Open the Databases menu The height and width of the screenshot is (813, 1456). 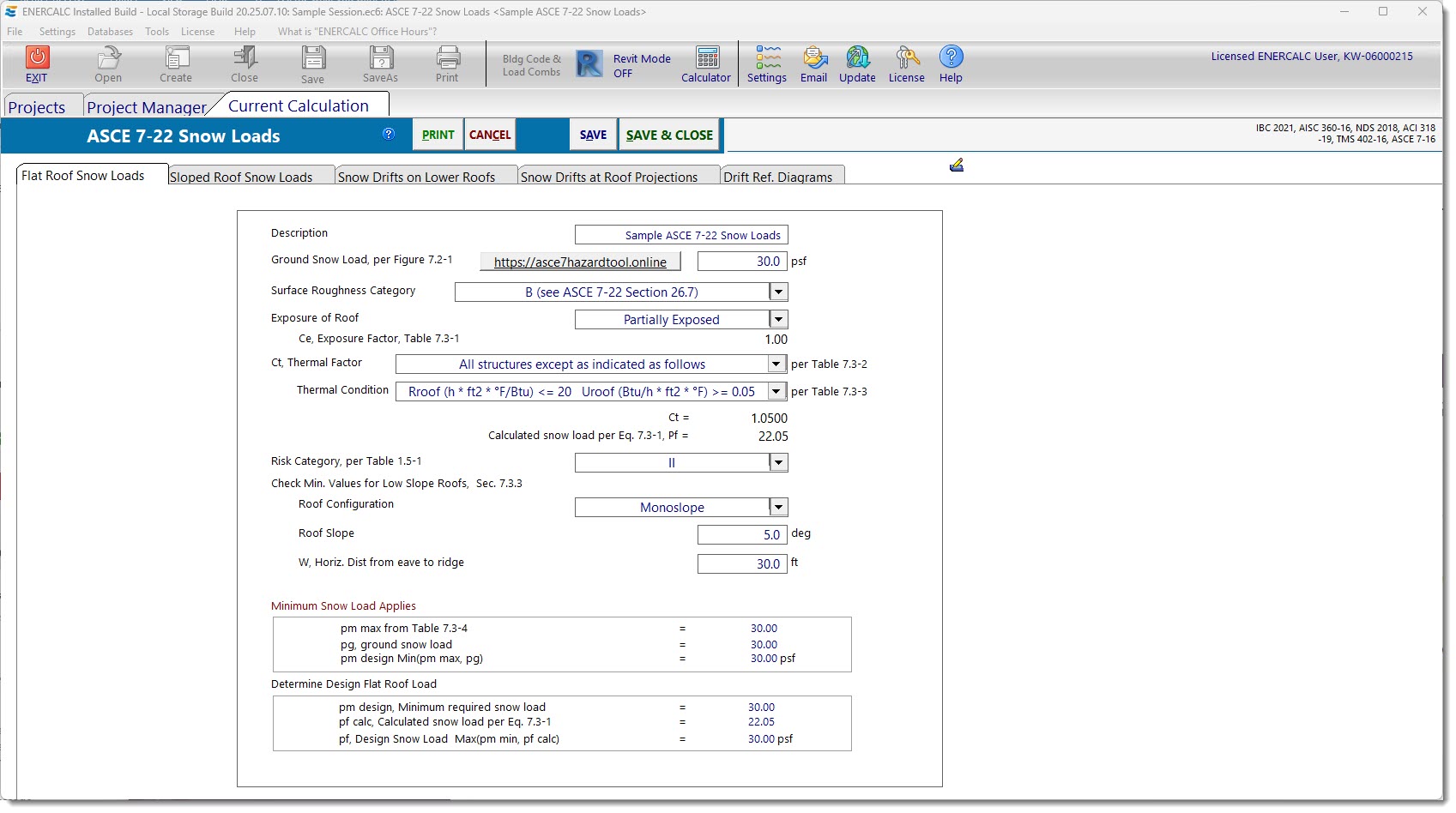click(110, 32)
